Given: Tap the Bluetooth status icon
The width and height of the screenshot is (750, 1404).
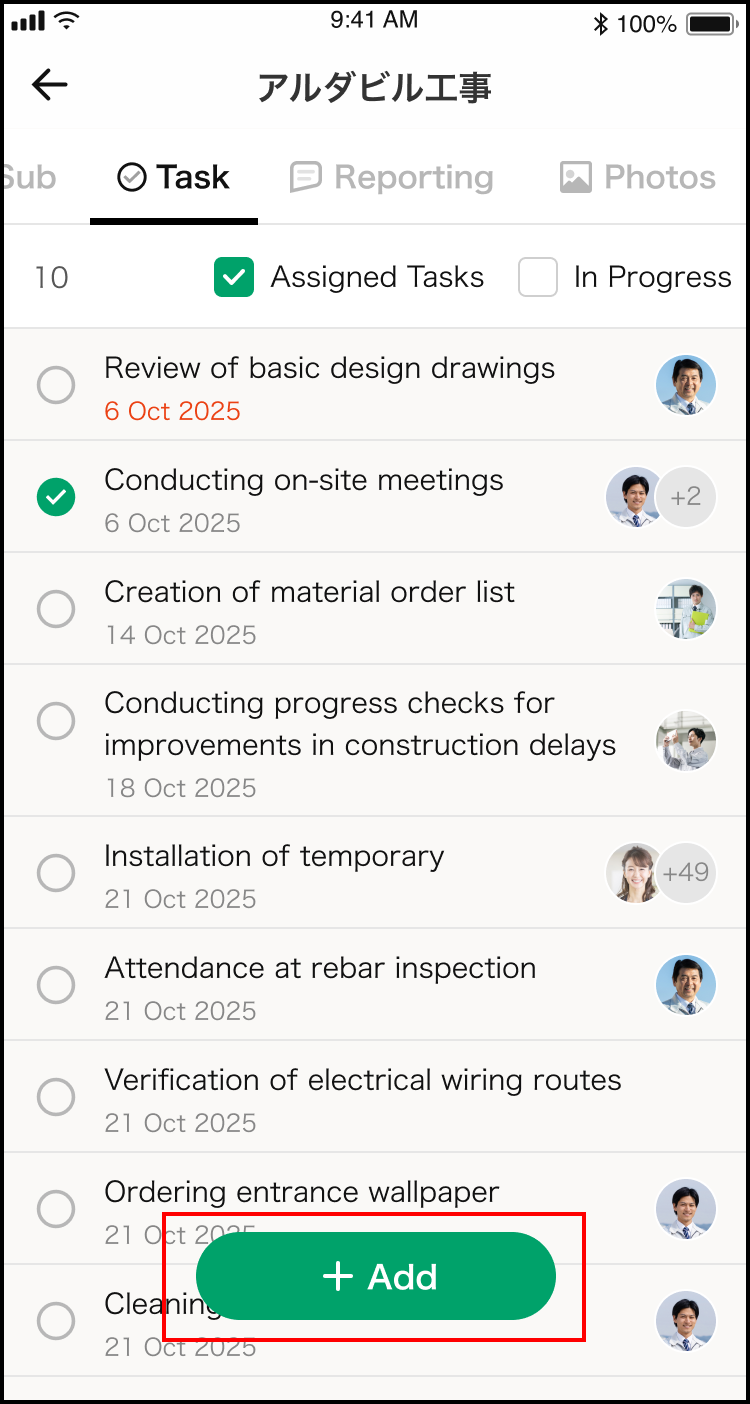Looking at the screenshot, I should [600, 24].
